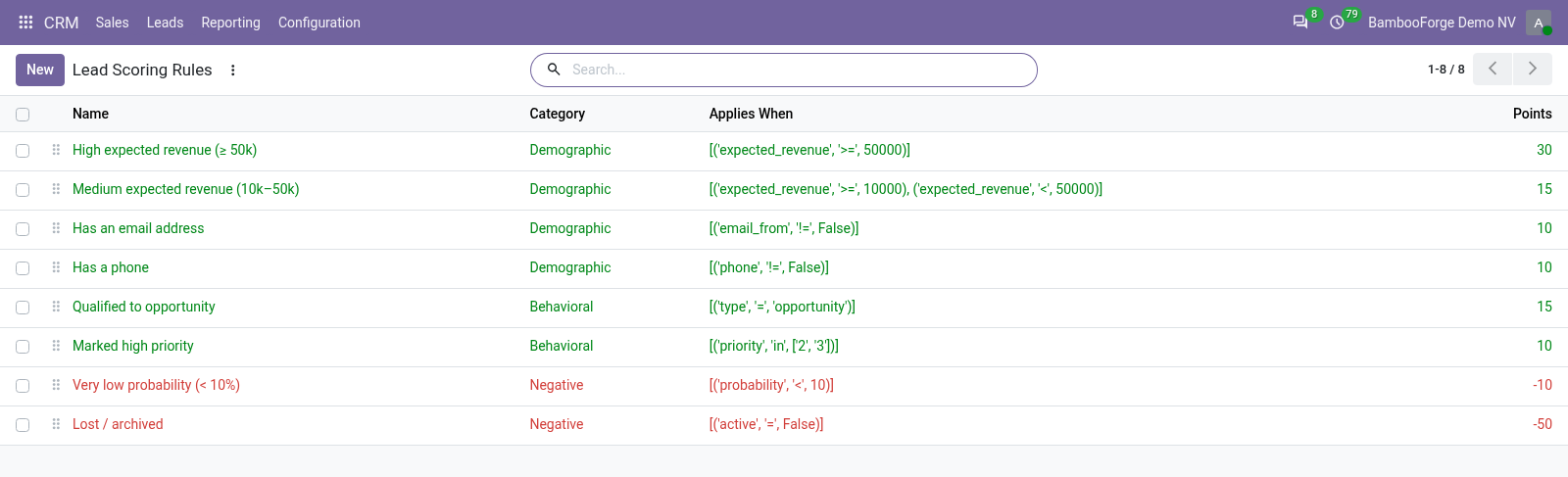
Task: Click the Lead Scoring Rules breadcrumb title
Action: [142, 70]
